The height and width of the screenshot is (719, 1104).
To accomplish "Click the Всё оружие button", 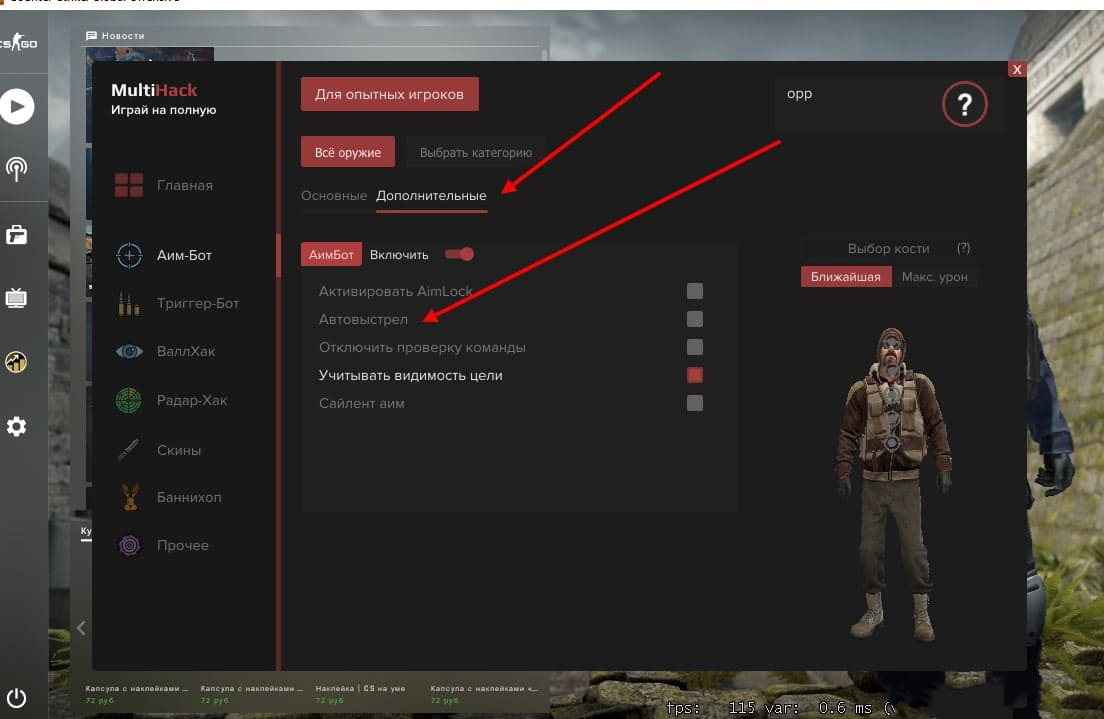I will tap(348, 152).
